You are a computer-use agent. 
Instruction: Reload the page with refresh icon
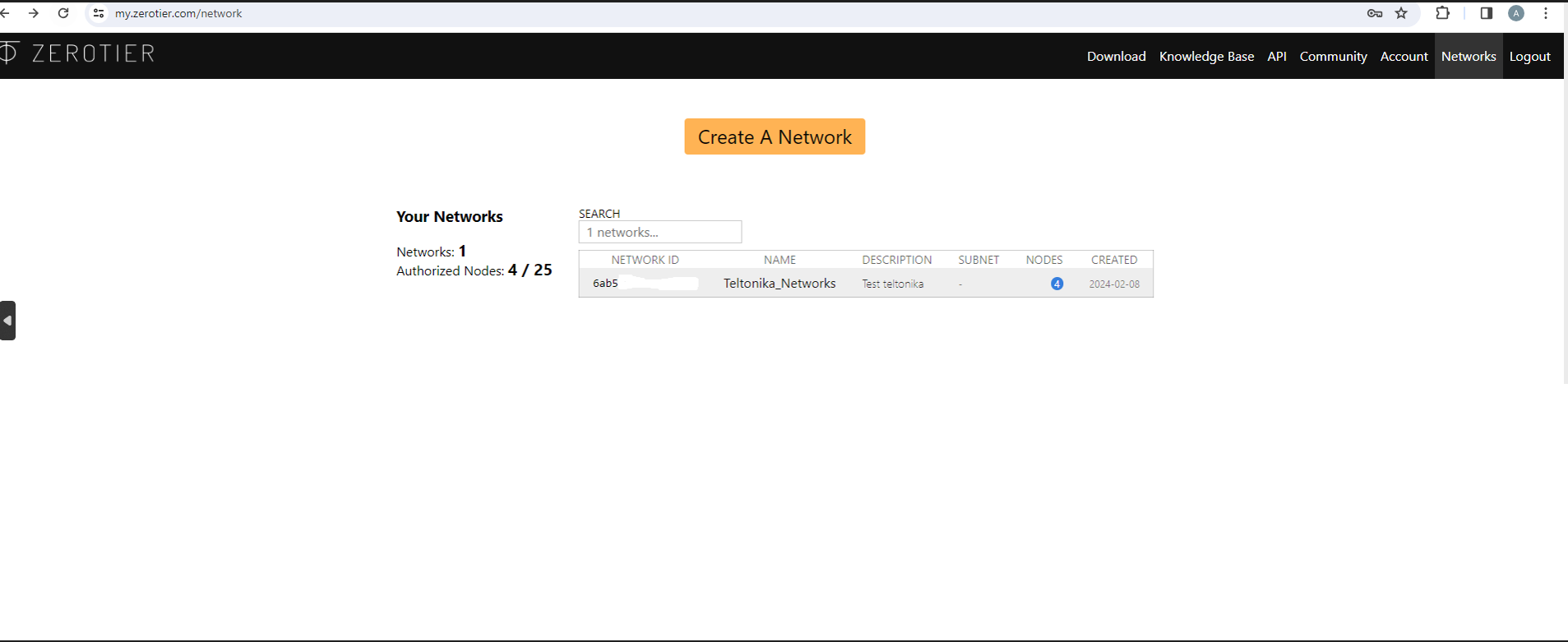pos(63,13)
